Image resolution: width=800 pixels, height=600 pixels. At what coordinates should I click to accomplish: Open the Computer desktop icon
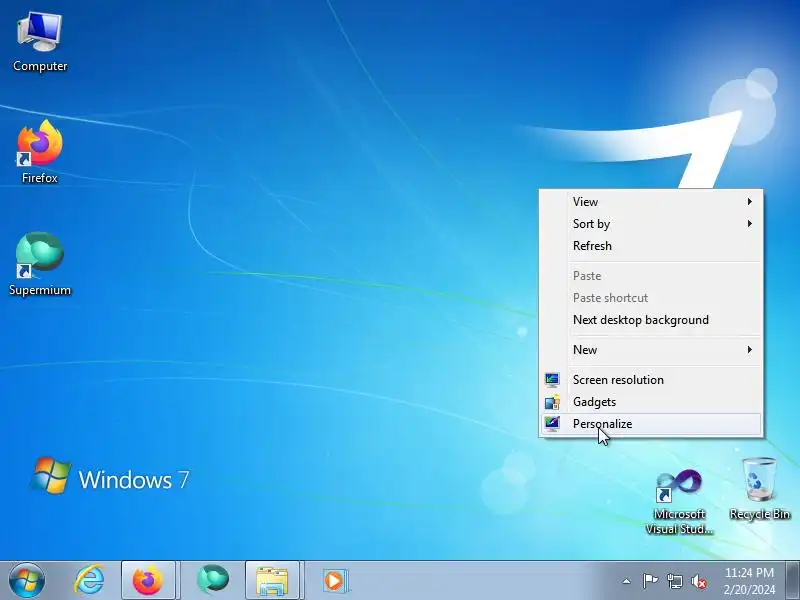(x=40, y=42)
